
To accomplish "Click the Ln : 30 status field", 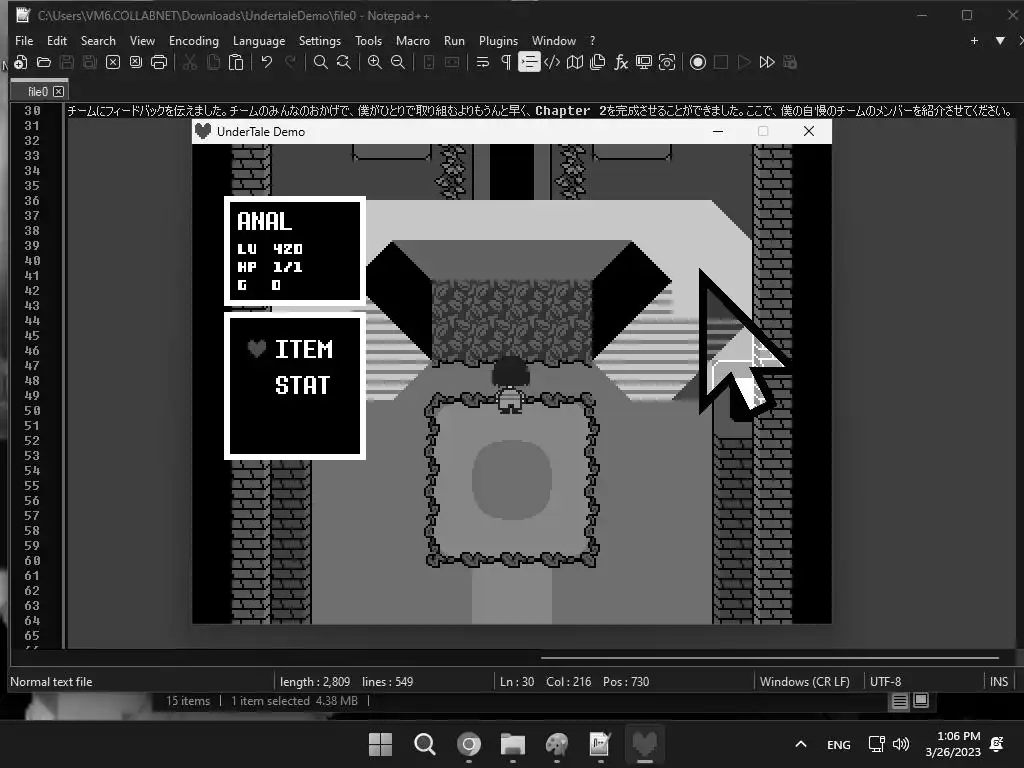I will click(x=517, y=682).
